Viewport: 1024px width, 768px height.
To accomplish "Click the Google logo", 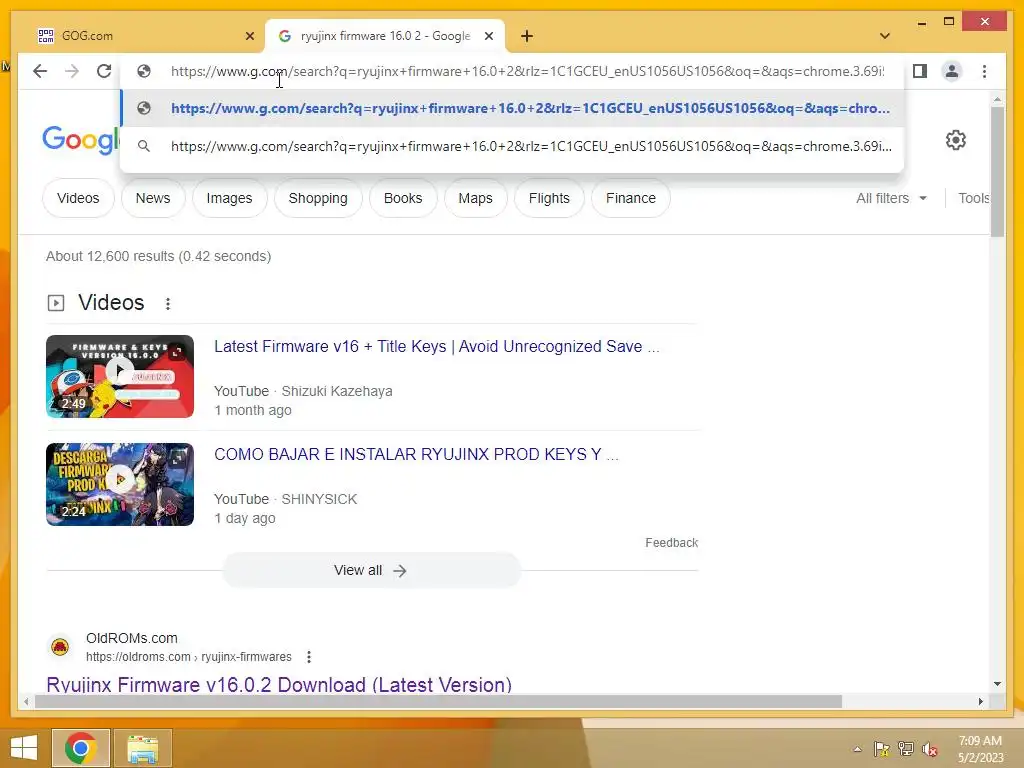I will coord(80,140).
